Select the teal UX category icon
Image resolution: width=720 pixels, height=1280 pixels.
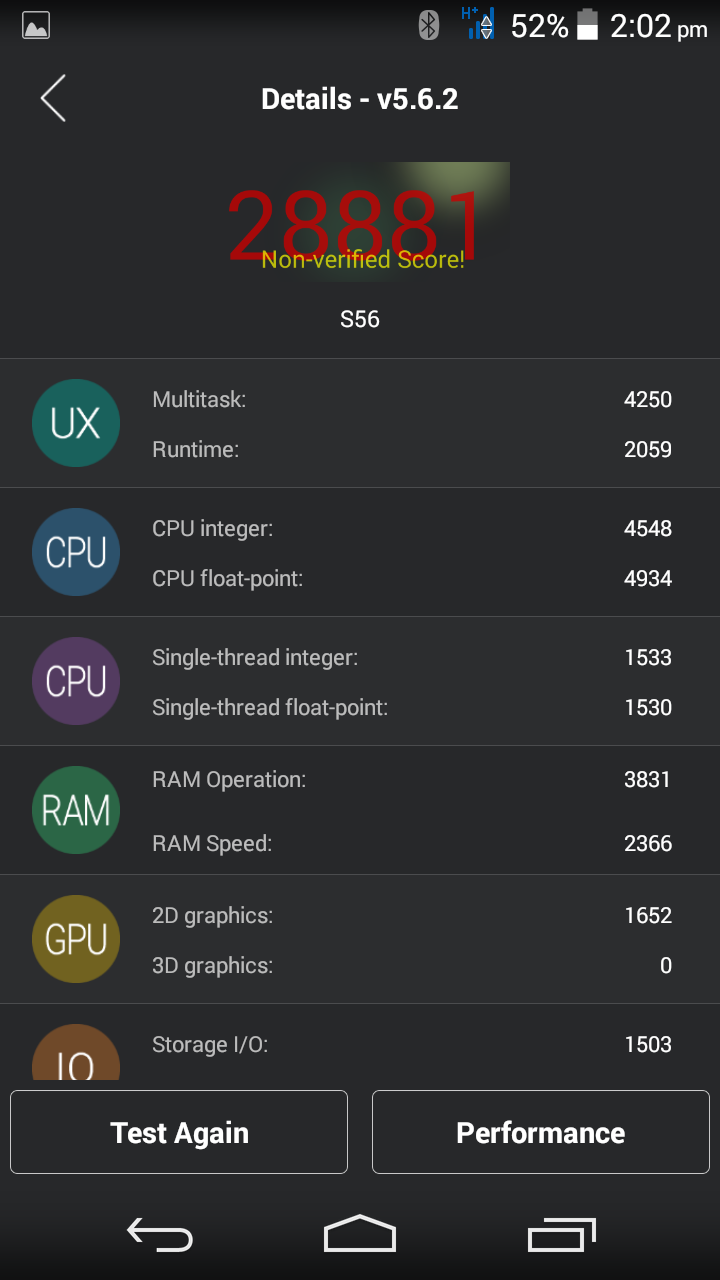pyautogui.click(x=76, y=423)
